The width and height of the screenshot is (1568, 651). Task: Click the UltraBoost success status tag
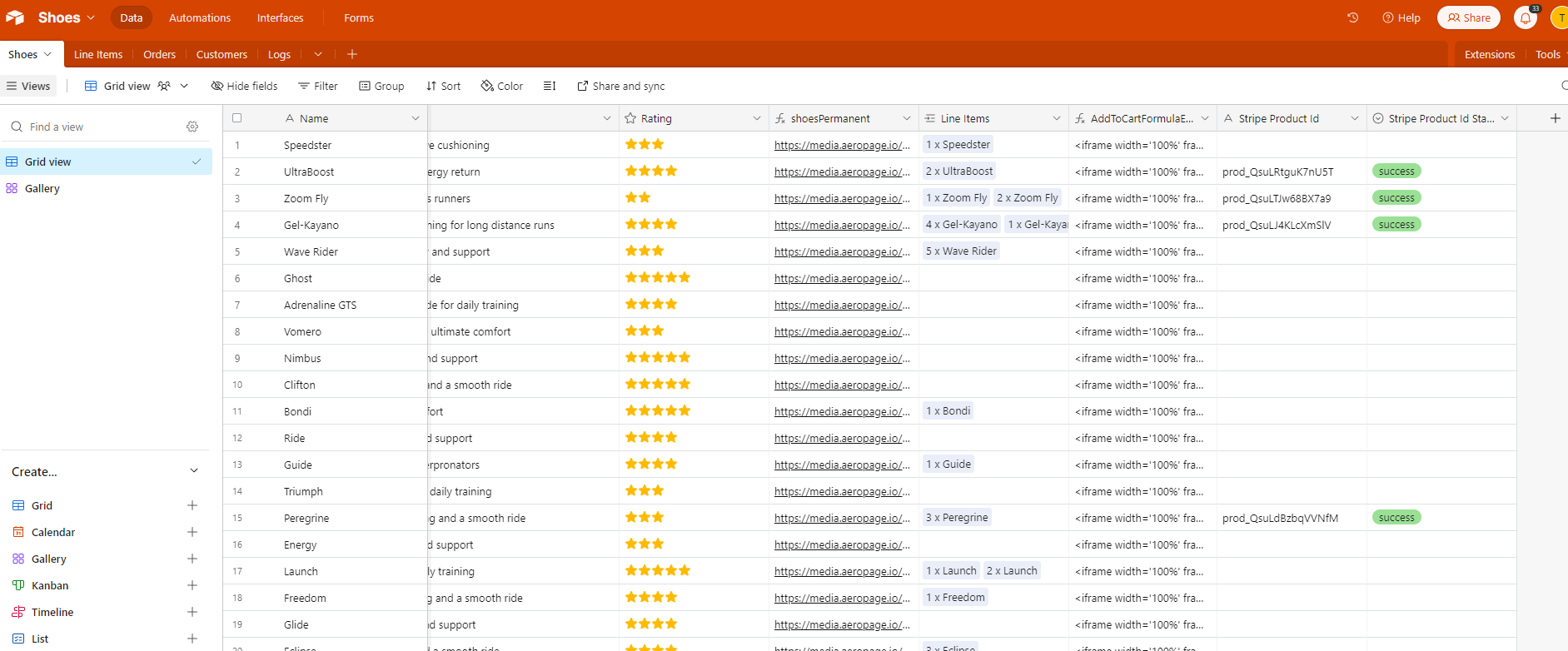click(x=1396, y=171)
